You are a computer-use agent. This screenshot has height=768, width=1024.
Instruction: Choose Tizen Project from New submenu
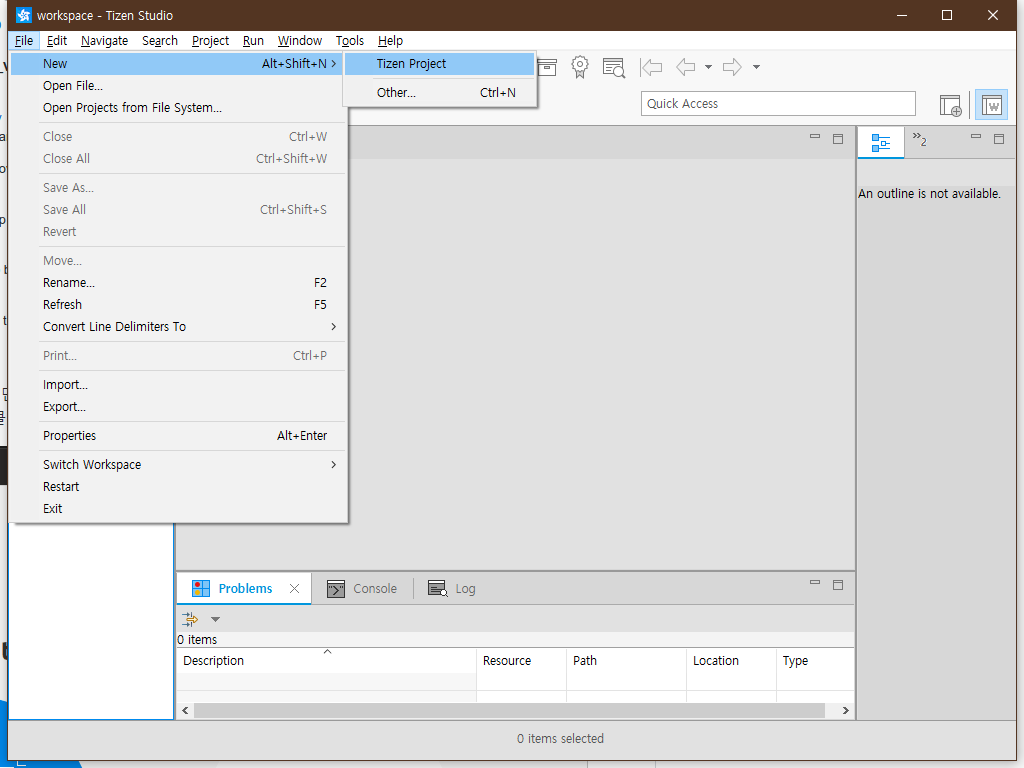440,63
